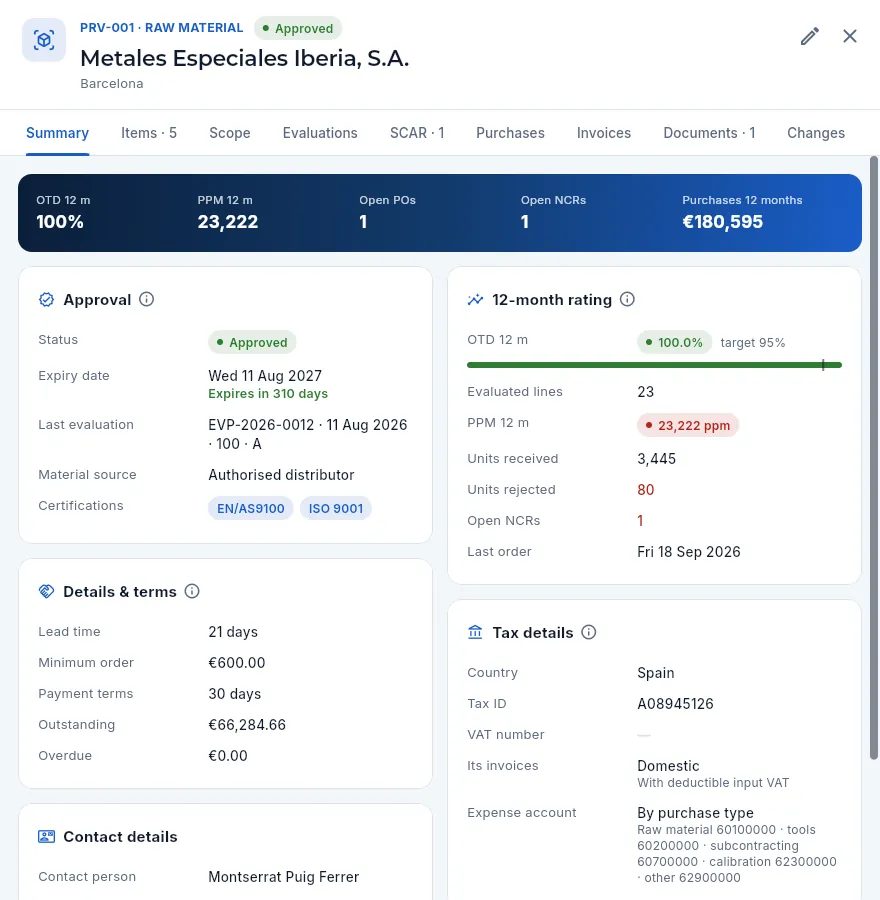Click the Contact details card icon
Screen dimensions: 880x900
[46, 836]
